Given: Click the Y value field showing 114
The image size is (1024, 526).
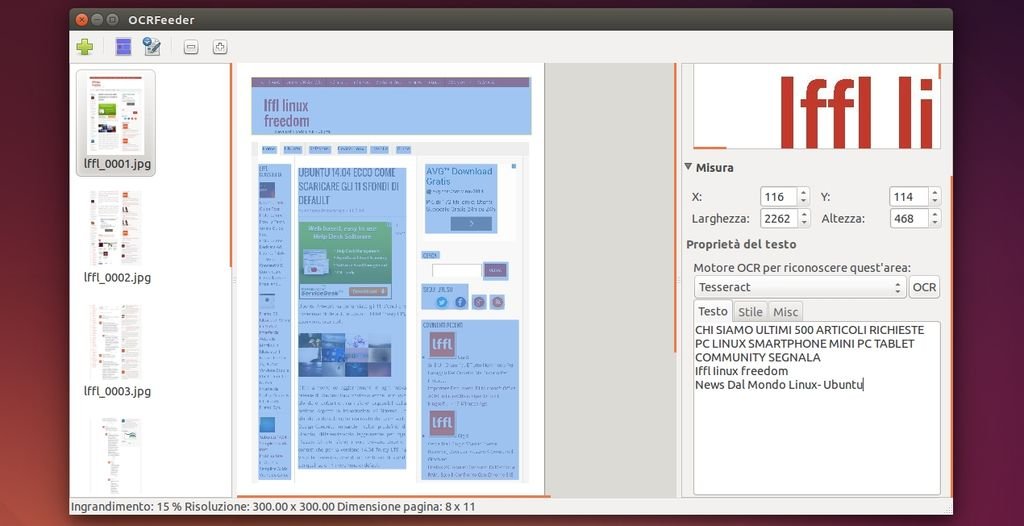Looking at the screenshot, I should click(x=908, y=197).
